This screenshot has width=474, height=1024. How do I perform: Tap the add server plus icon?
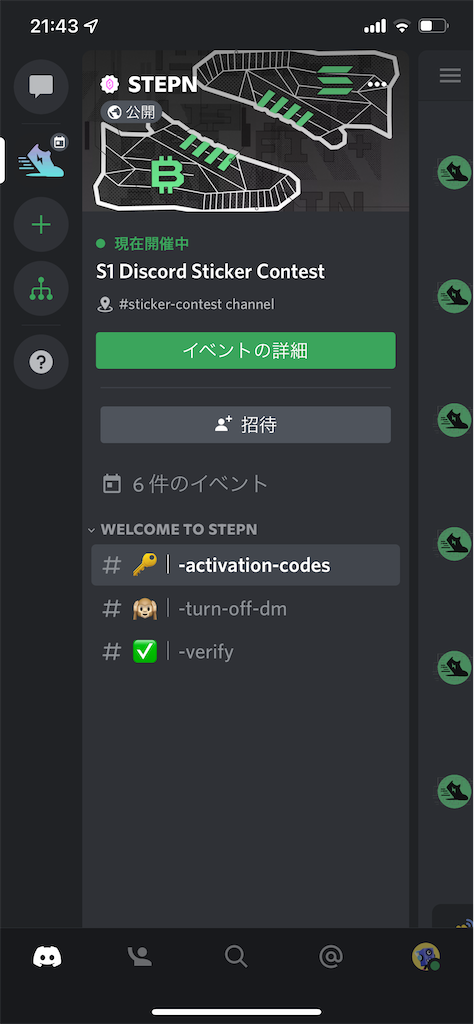[x=41, y=225]
